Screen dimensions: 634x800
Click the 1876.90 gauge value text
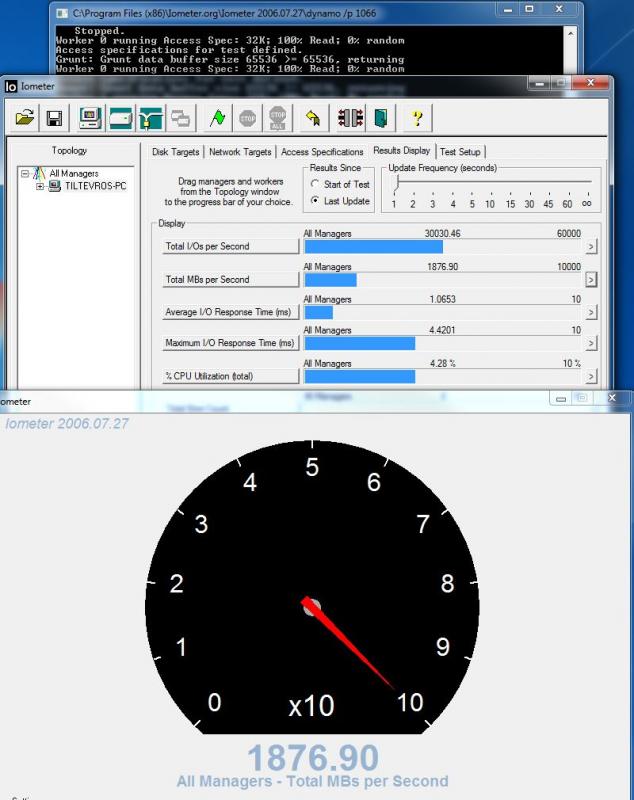click(x=313, y=758)
